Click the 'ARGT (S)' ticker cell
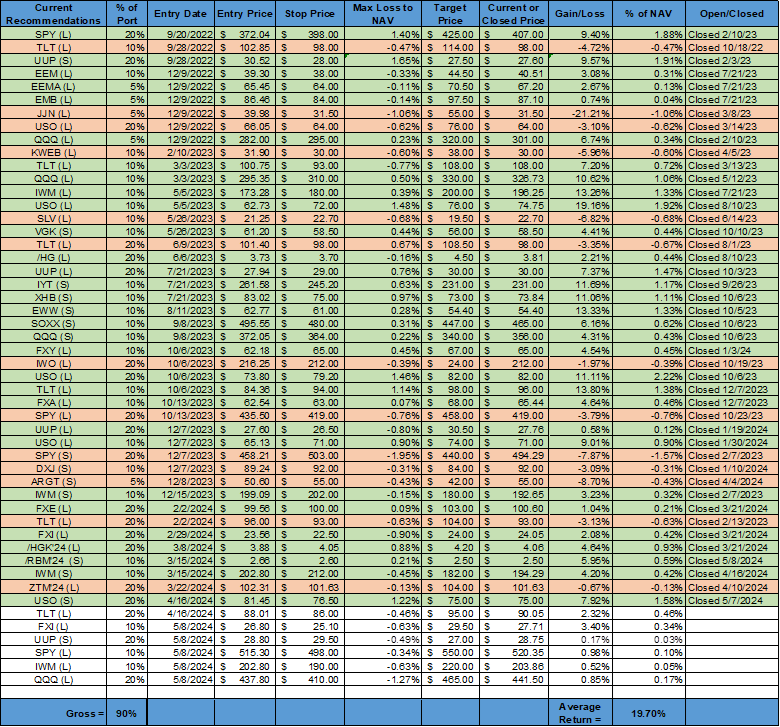780x727 pixels. (53, 482)
